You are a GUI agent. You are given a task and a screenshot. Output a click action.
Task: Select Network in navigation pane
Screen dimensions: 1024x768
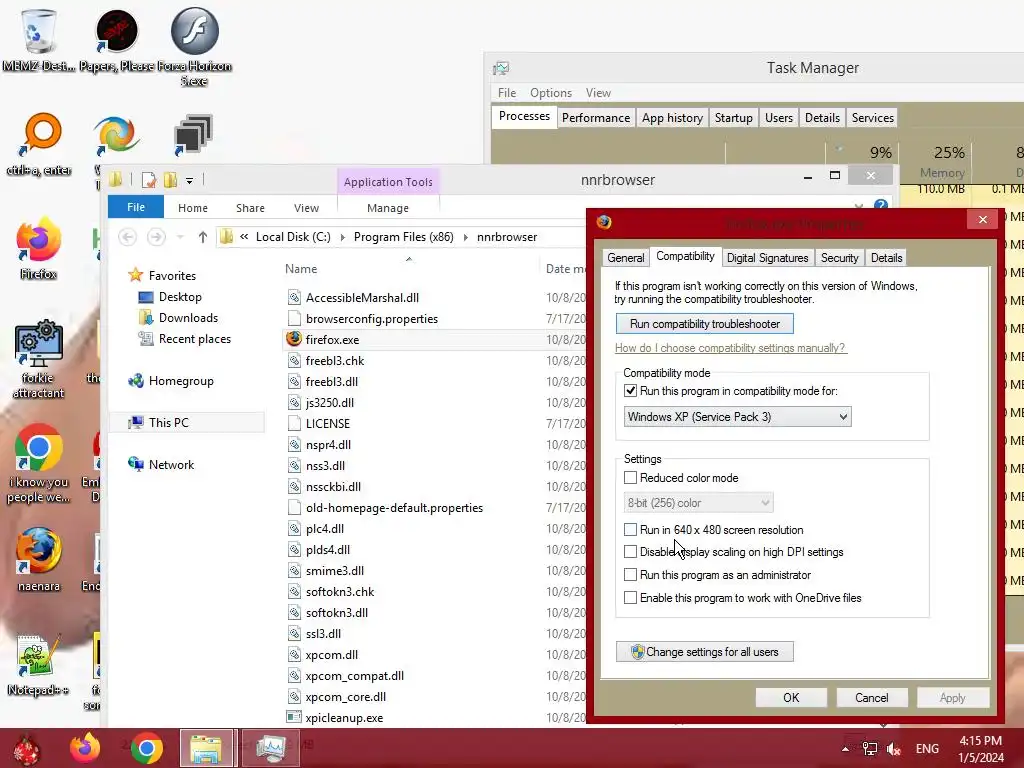(171, 464)
